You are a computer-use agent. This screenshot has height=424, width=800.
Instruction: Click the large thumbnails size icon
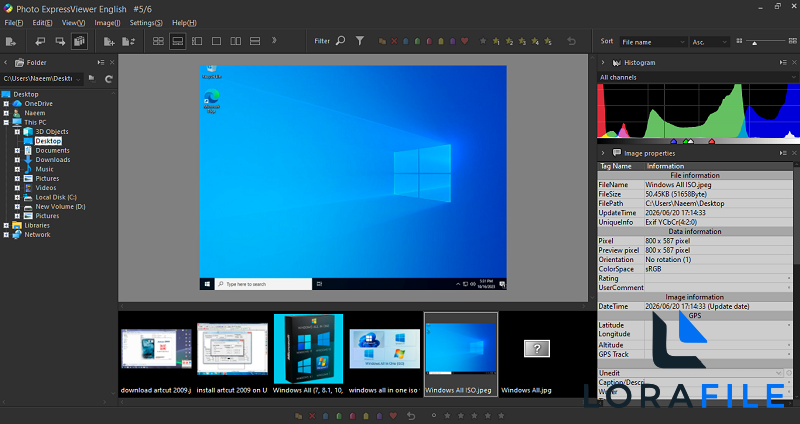tap(792, 41)
